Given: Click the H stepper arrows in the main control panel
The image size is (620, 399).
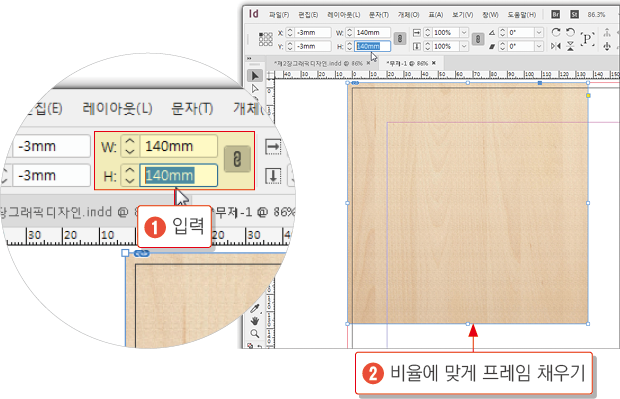Looking at the screenshot, I should tap(350, 46).
